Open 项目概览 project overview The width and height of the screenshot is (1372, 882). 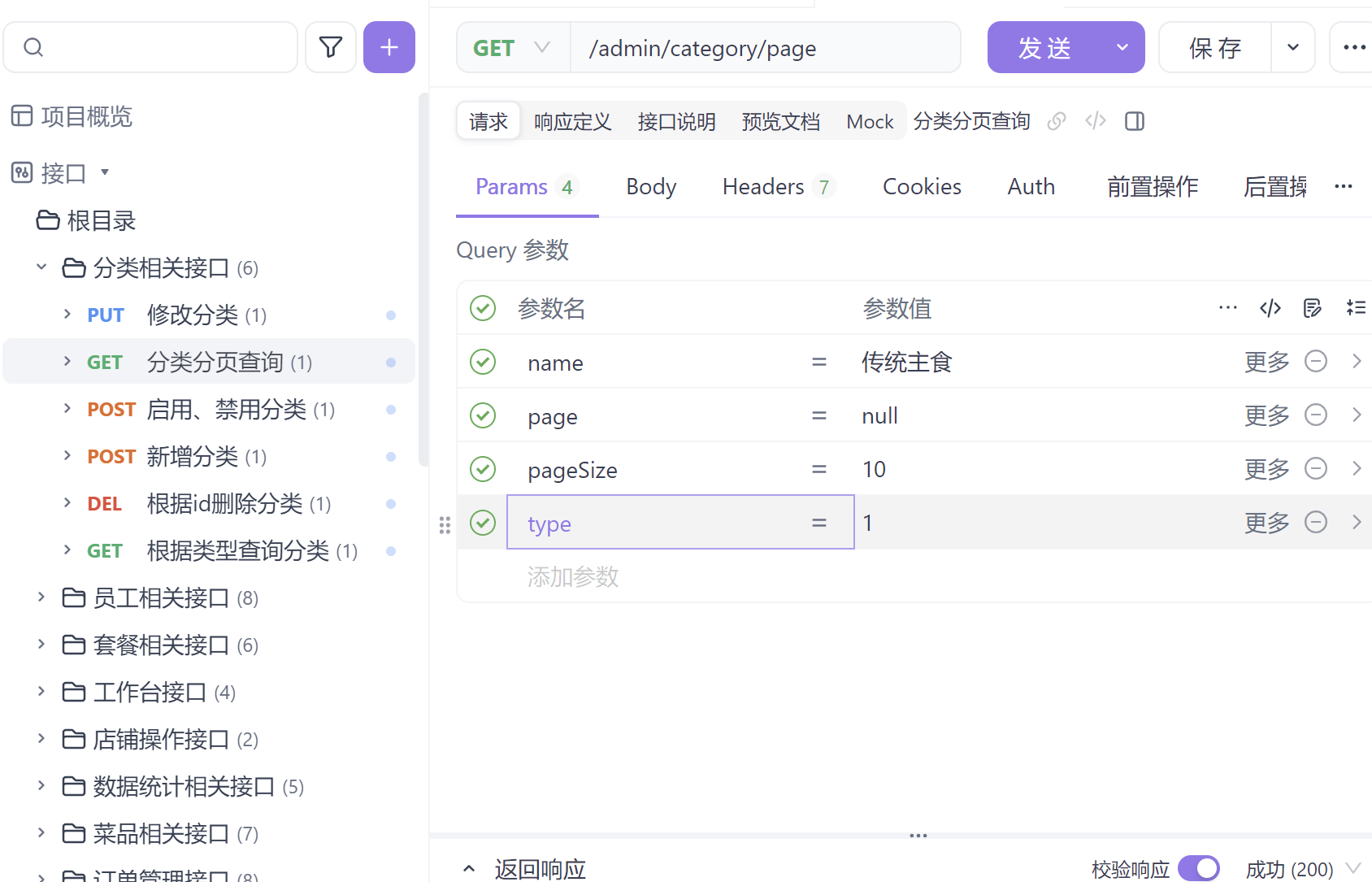click(x=72, y=116)
